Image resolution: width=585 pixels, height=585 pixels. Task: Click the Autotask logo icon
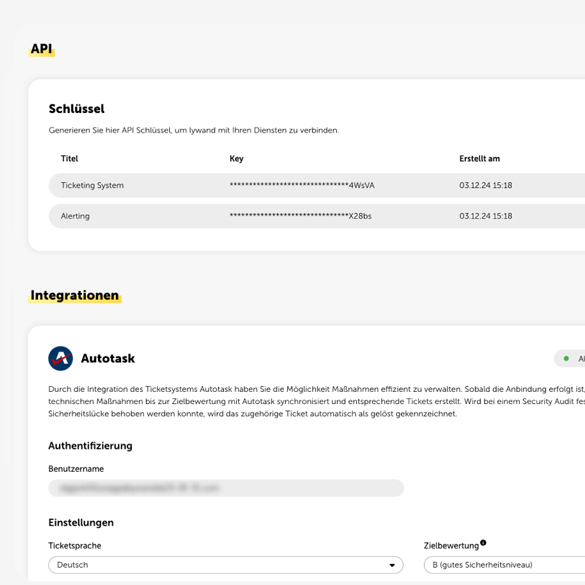60,358
